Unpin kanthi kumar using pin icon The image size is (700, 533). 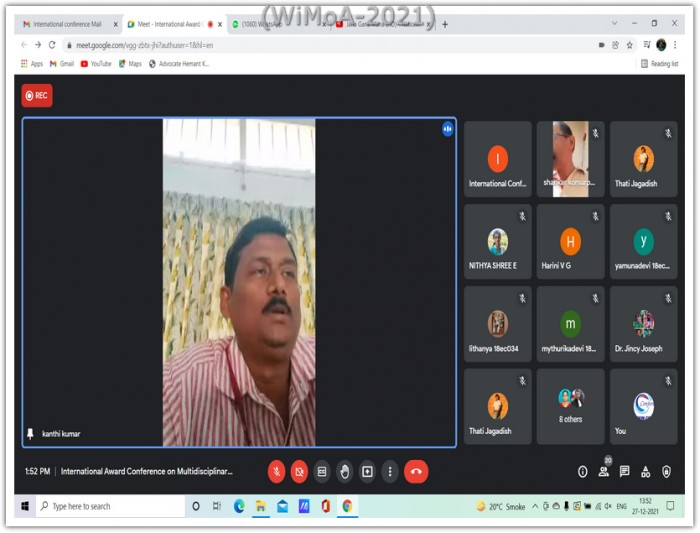30,434
